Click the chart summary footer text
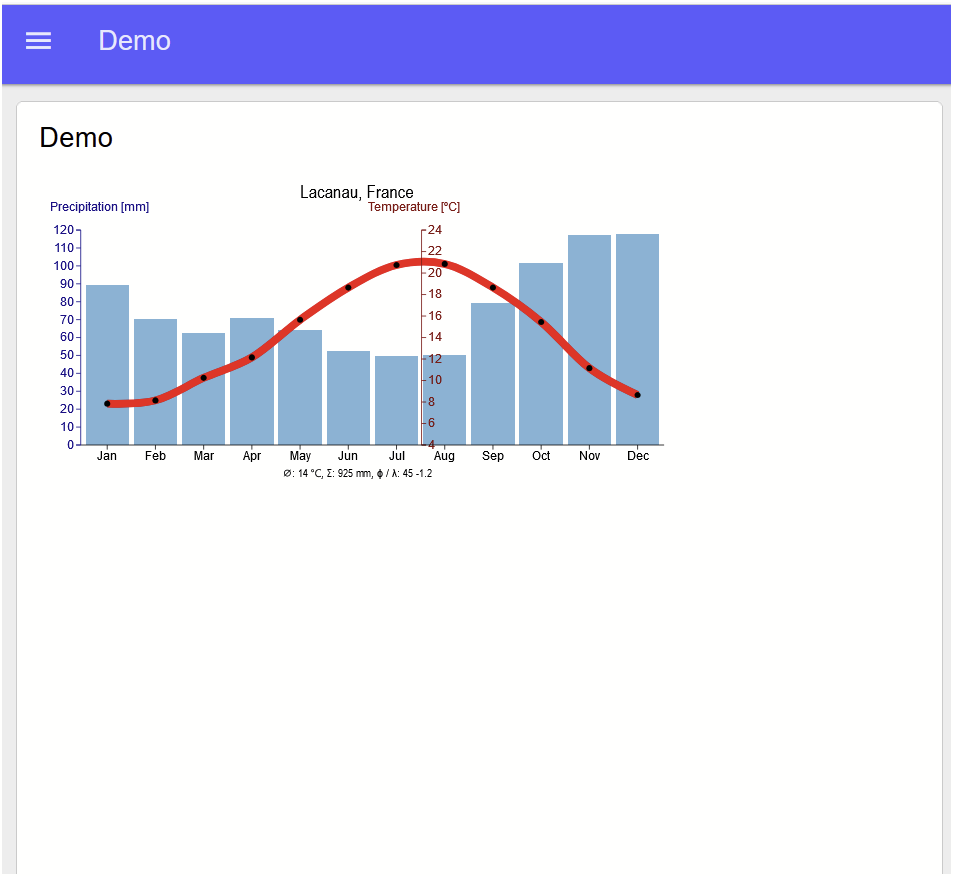The height and width of the screenshot is (876, 953). pos(358,474)
